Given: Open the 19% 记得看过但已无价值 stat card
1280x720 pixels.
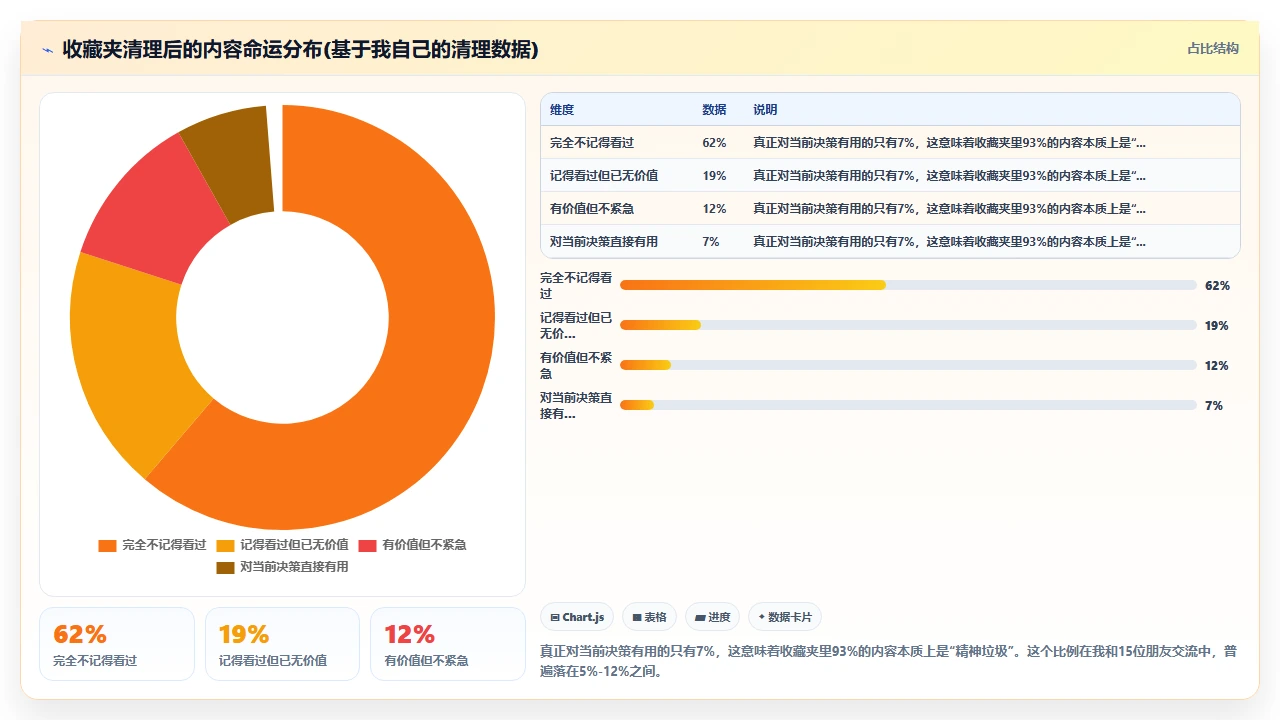Looking at the screenshot, I should 282,644.
